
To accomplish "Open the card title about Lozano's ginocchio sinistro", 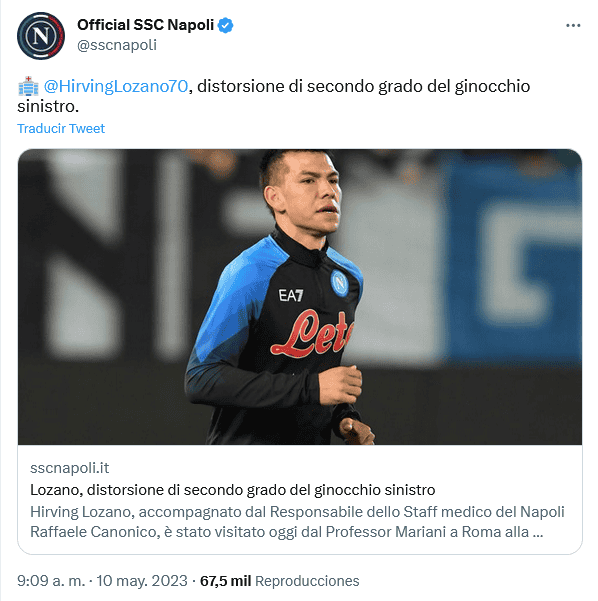I will coord(233,490).
